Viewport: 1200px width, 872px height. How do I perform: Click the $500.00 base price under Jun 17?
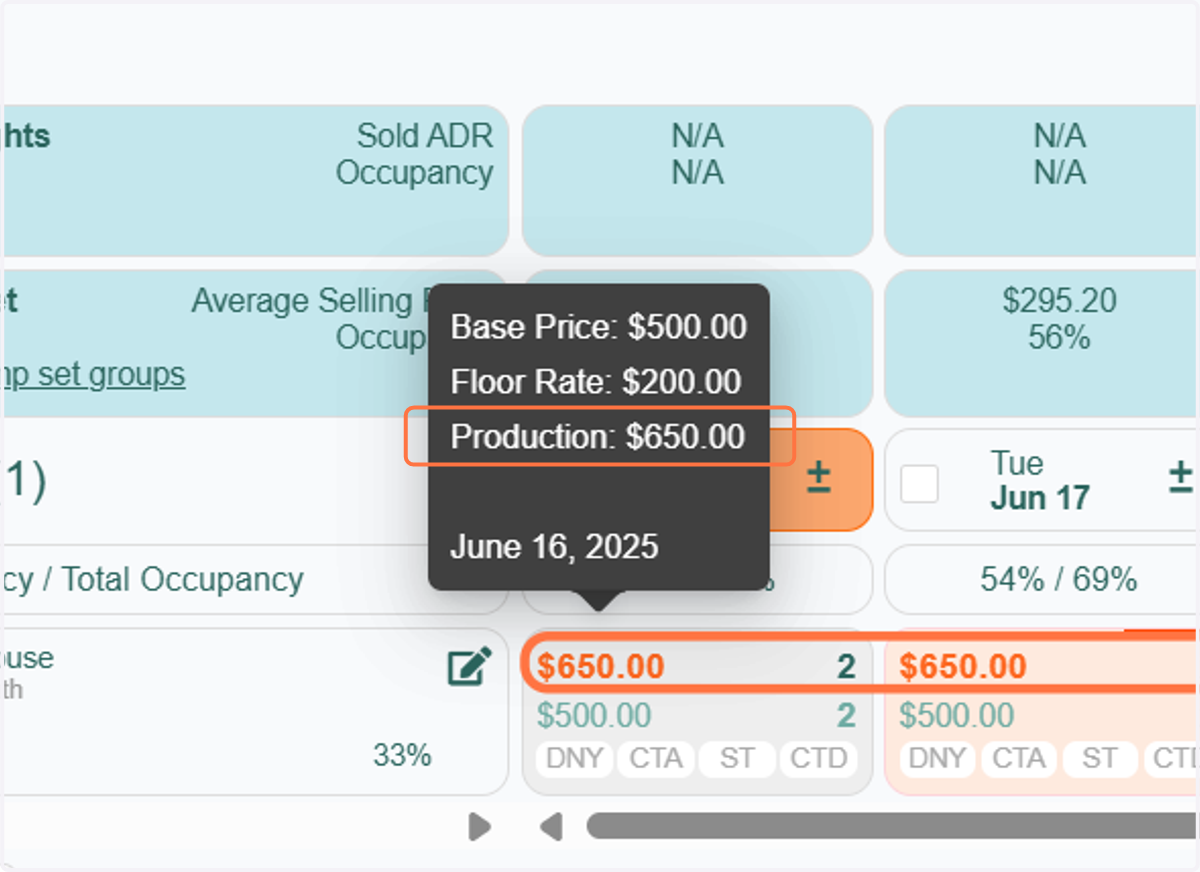click(x=956, y=715)
